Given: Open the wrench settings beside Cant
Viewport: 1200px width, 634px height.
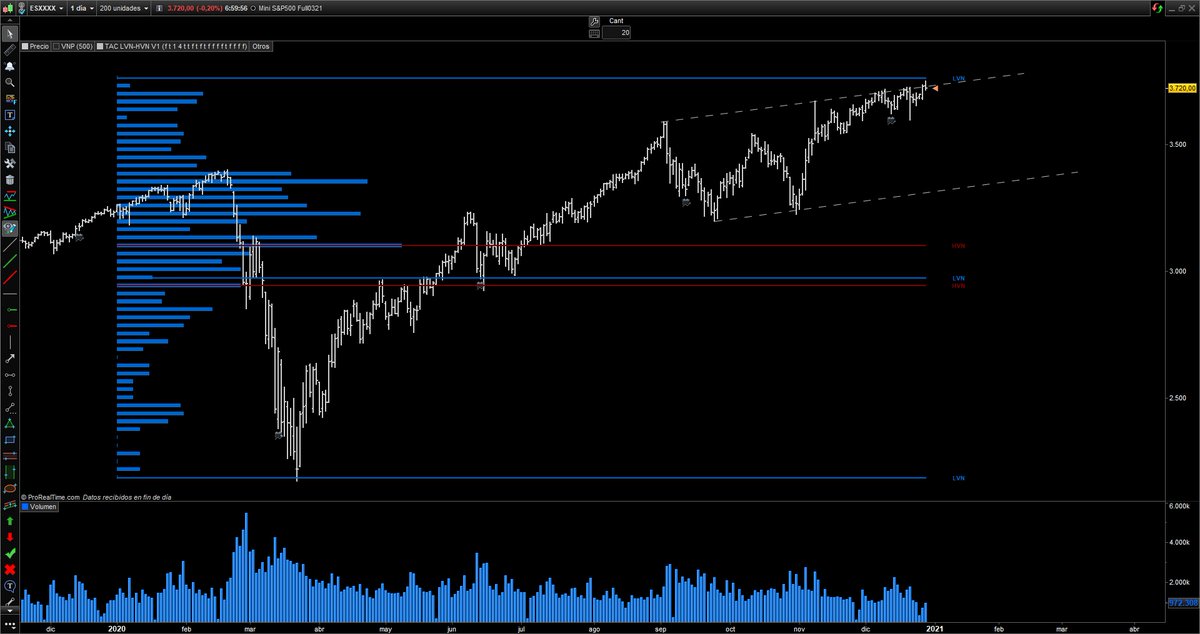Looking at the screenshot, I should click(592, 20).
